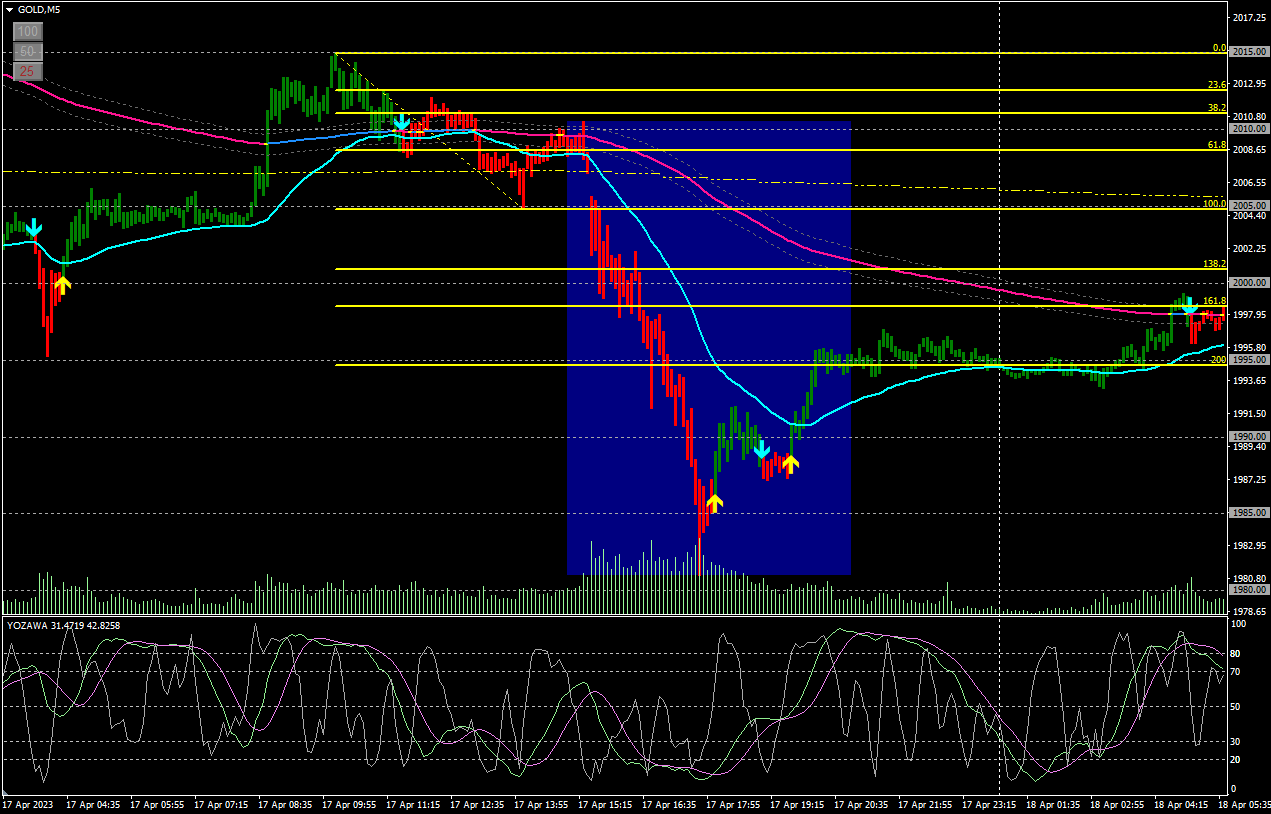The width and height of the screenshot is (1271, 814).
Task: Select the 61.8 Fibonacci level label
Action: (1216, 145)
